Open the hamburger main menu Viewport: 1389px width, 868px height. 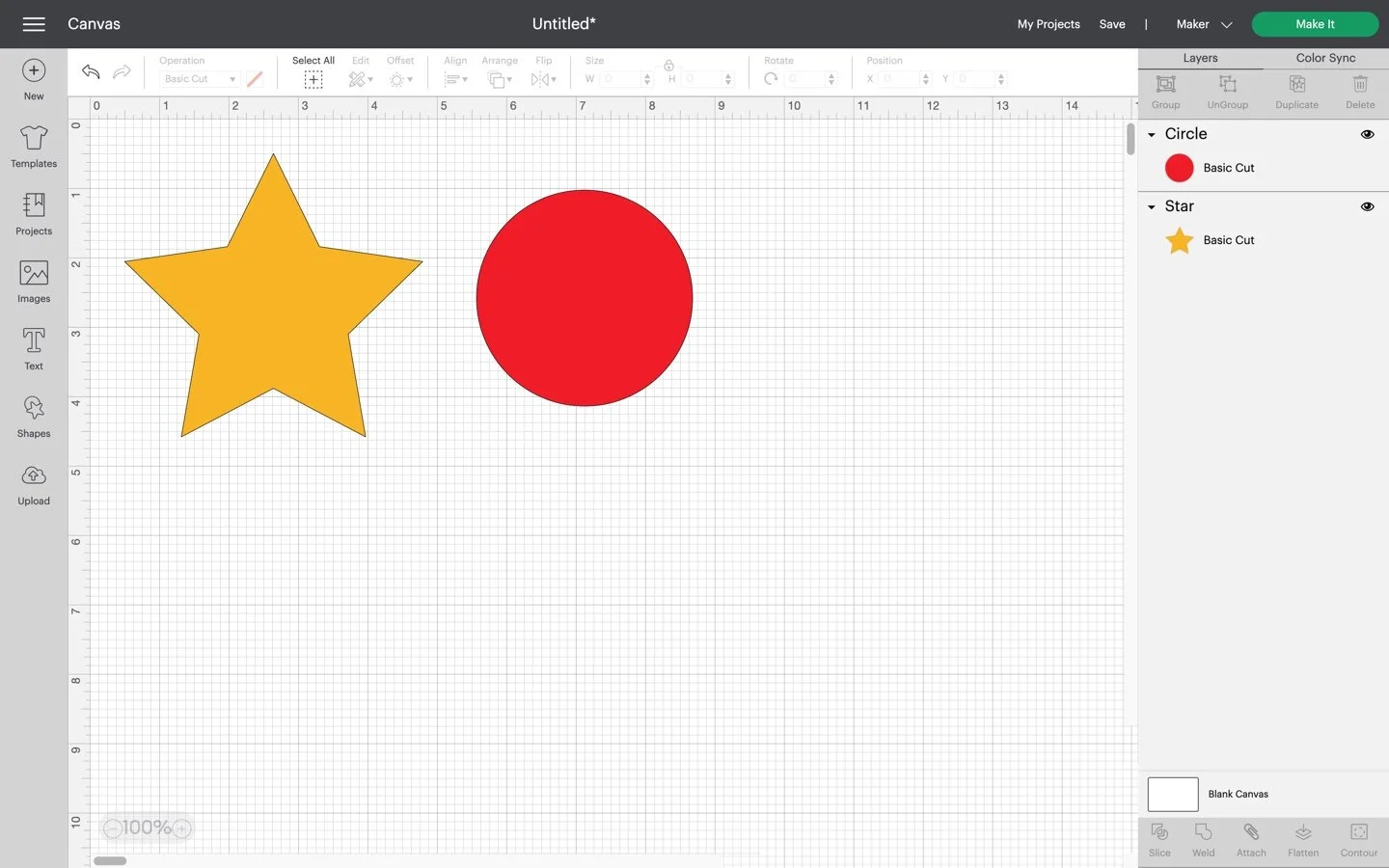coord(34,24)
